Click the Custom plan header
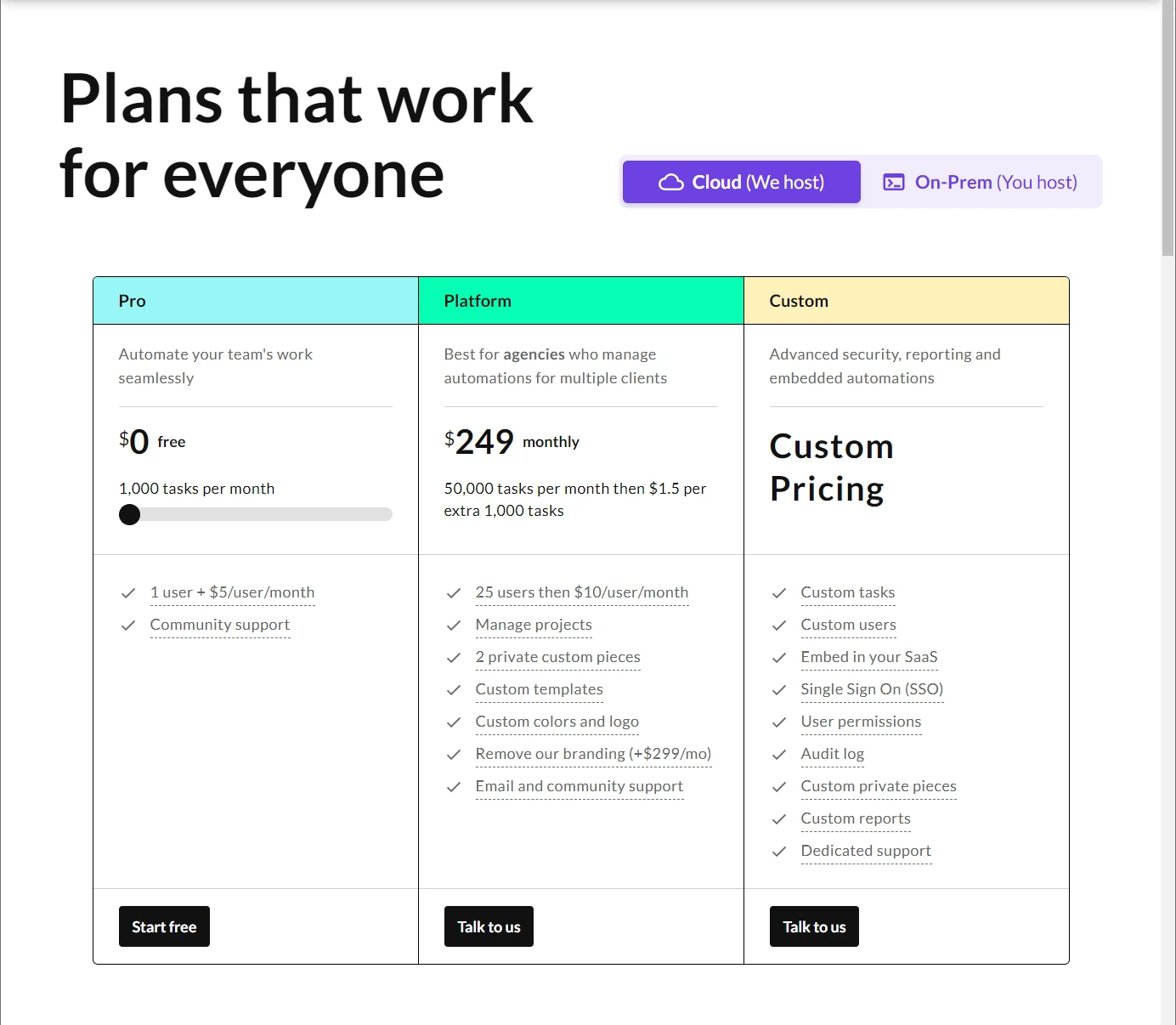This screenshot has width=1176, height=1025. [906, 301]
